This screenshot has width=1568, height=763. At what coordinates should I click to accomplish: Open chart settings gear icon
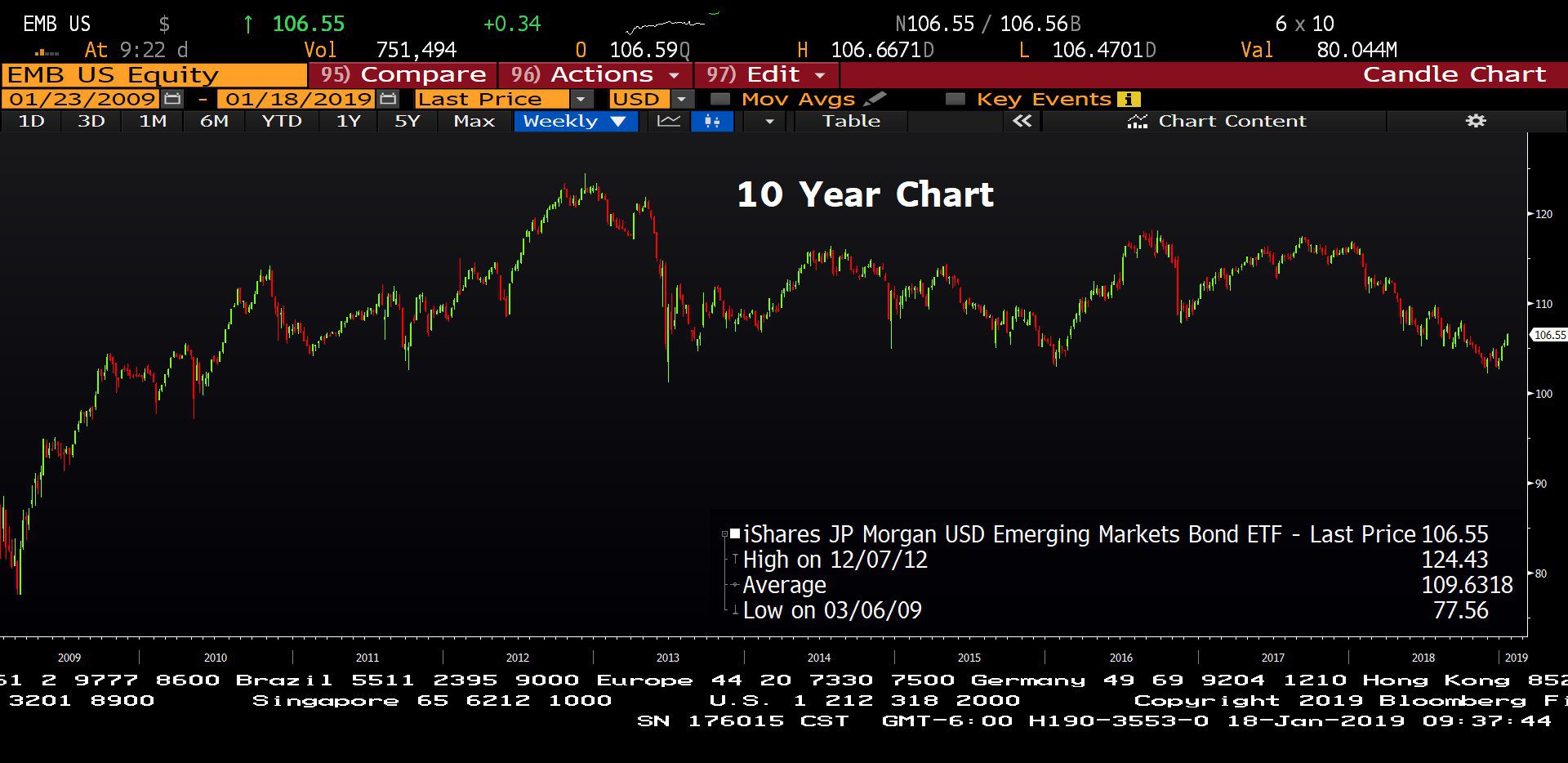(x=1476, y=121)
